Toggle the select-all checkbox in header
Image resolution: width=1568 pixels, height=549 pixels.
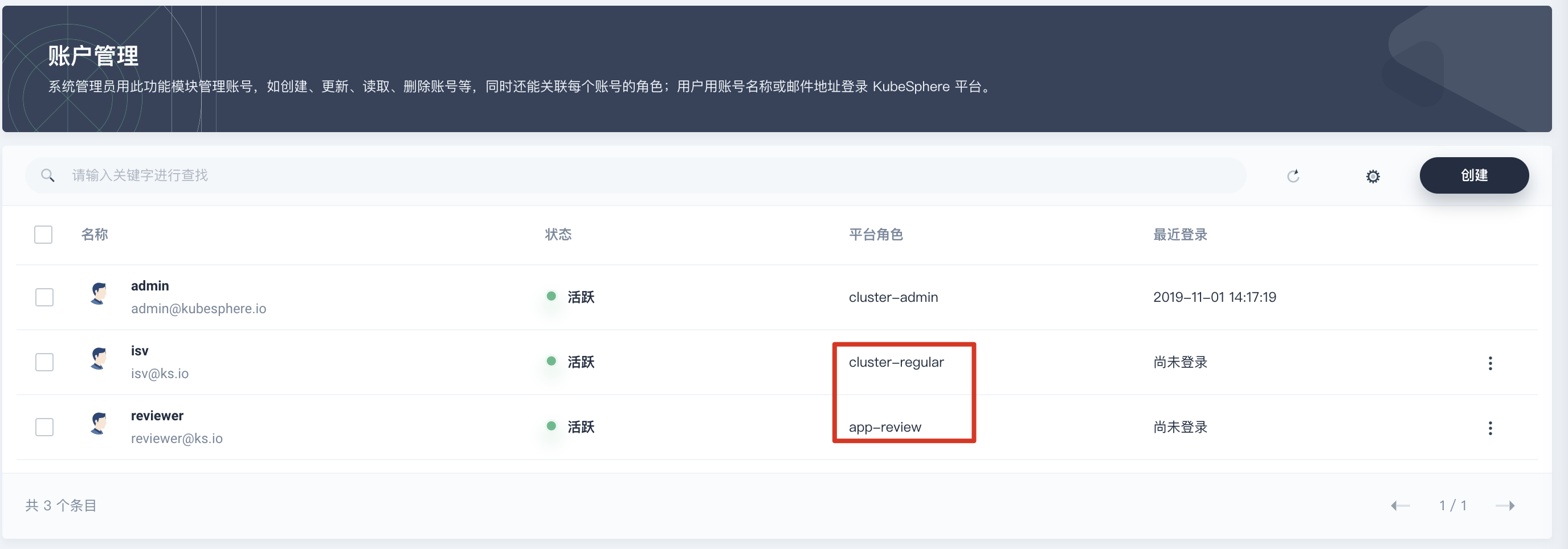click(43, 234)
